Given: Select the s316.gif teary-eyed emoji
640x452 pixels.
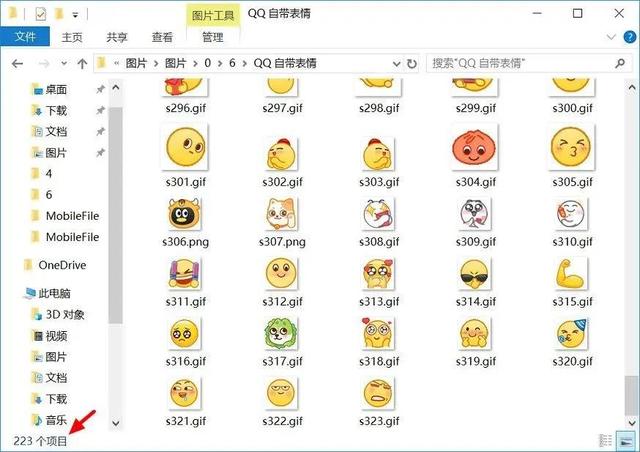Looking at the screenshot, I should point(185,334).
